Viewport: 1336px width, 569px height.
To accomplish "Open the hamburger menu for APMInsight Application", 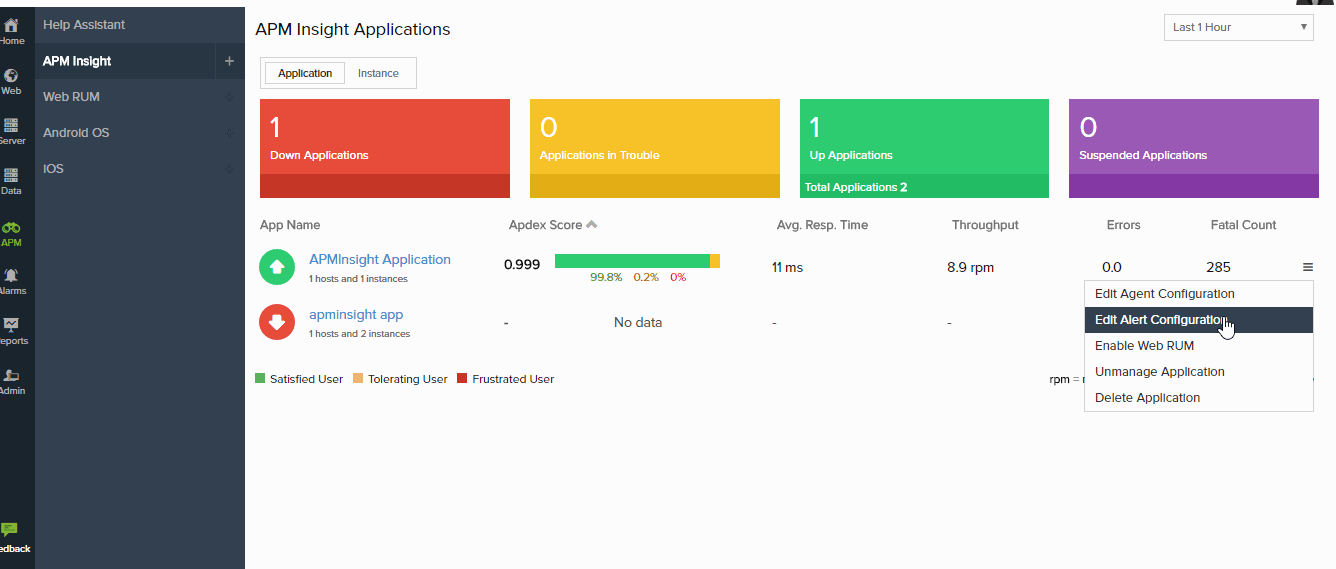I will point(1307,267).
